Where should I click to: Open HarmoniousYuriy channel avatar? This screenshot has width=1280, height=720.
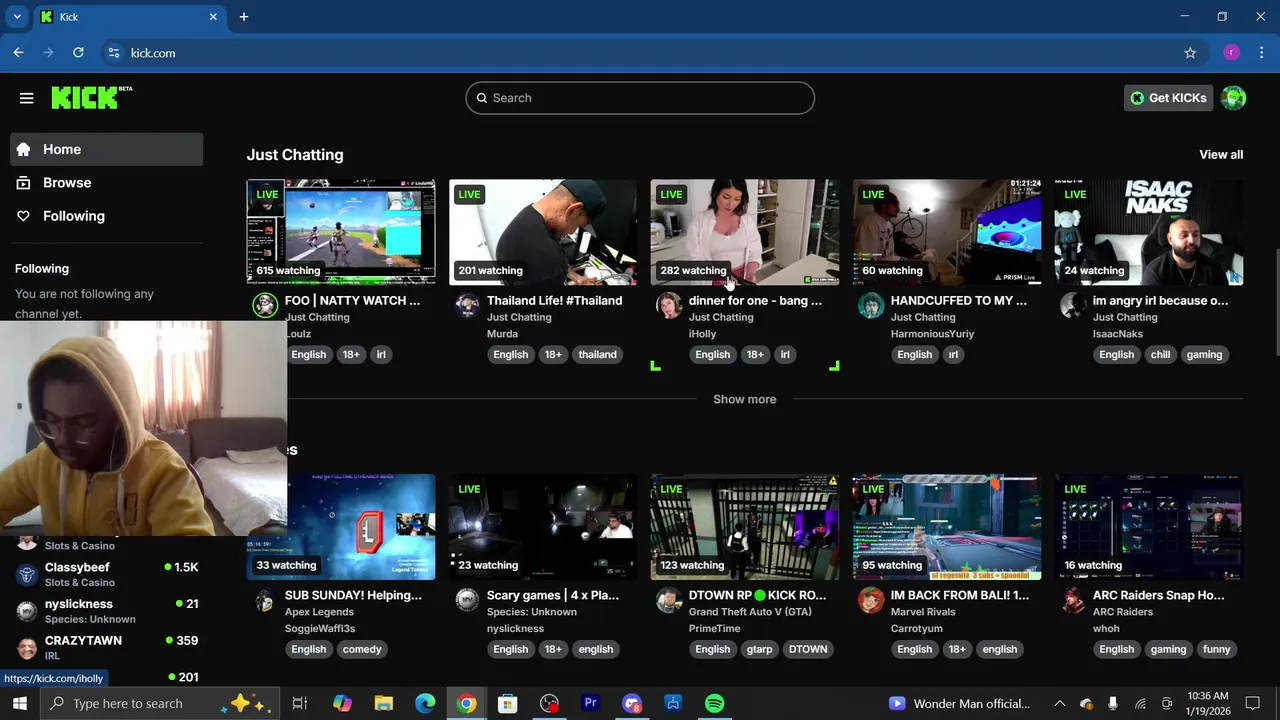click(871, 305)
